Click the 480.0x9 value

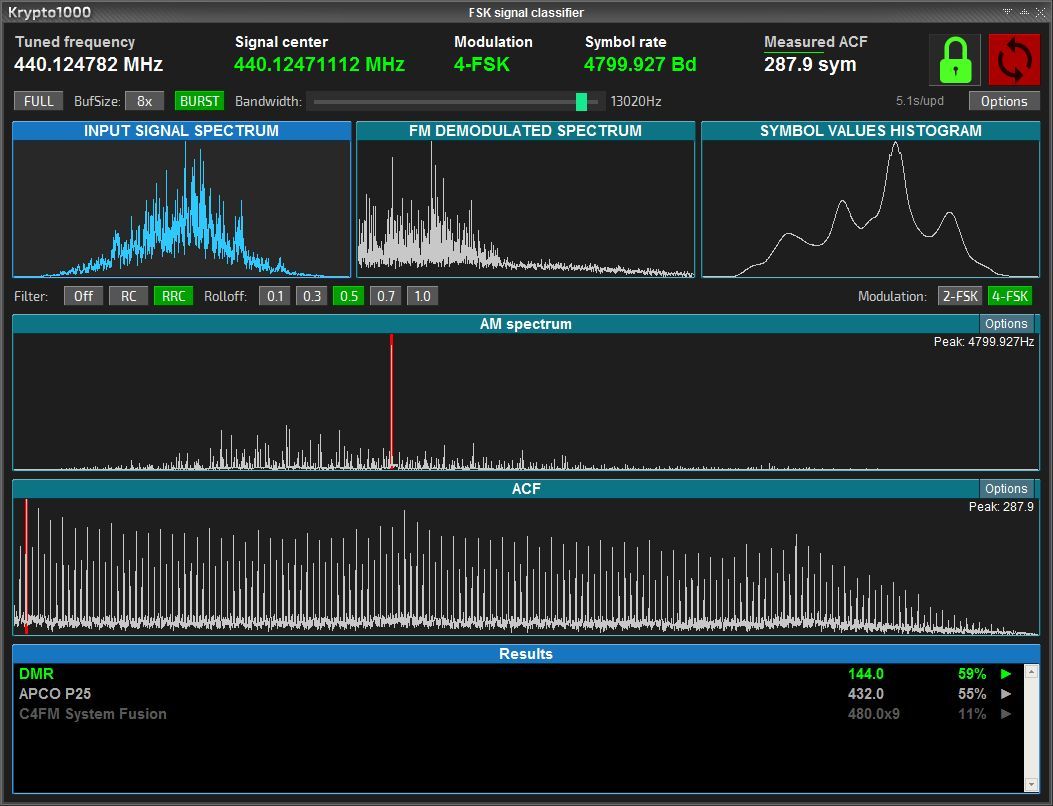874,714
